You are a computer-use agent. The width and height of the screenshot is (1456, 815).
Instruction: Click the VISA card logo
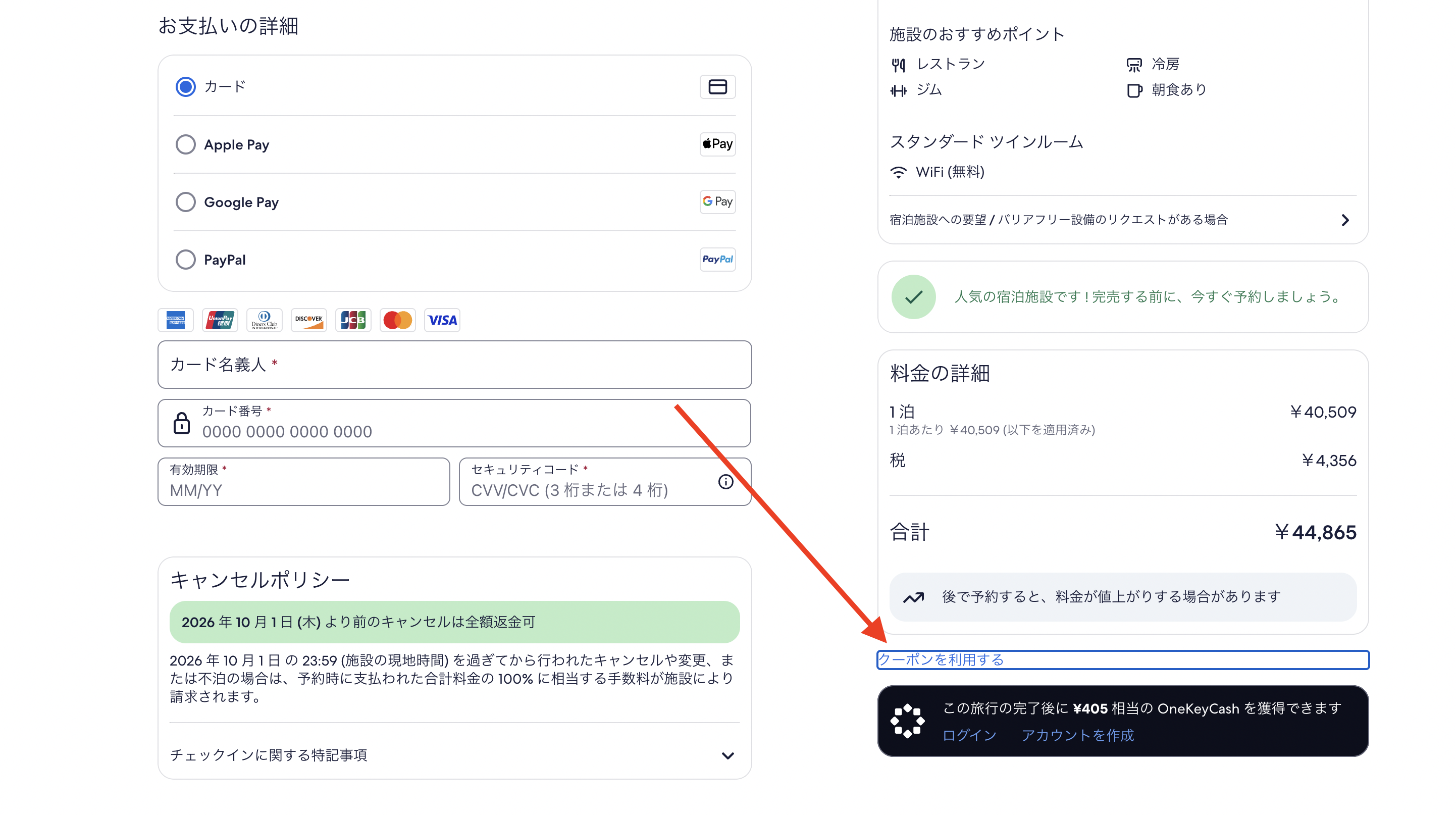[442, 321]
